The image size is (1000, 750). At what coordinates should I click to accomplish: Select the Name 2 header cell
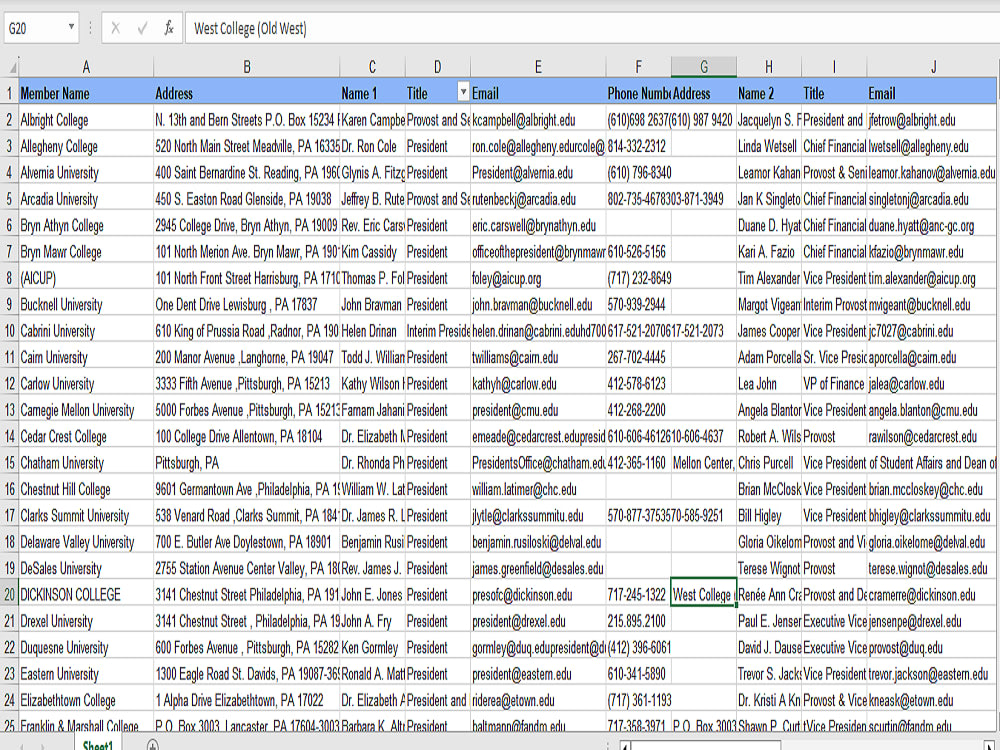coord(768,93)
